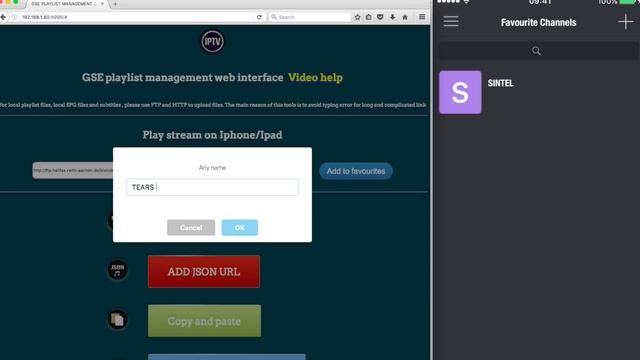Viewport: 640px width, 360px height.
Task: Click the Copy and paste button
Action: [x=204, y=321]
